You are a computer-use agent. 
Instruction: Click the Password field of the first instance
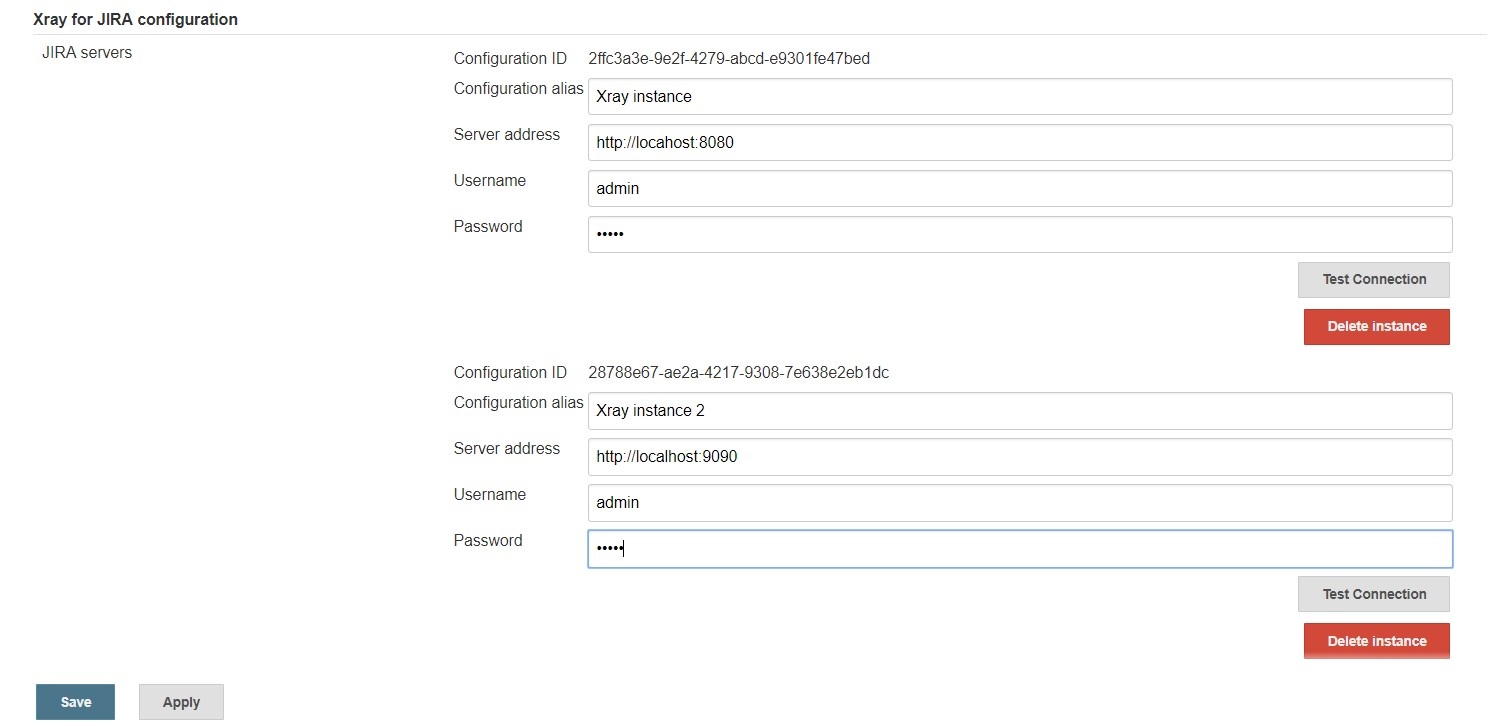tap(1020, 235)
